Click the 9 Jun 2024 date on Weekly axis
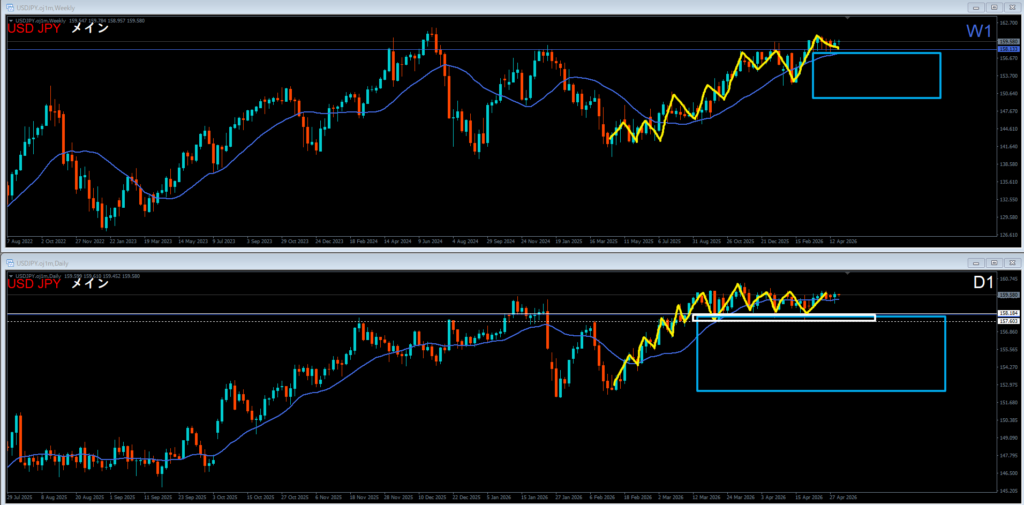The image size is (1024, 505). [x=430, y=241]
